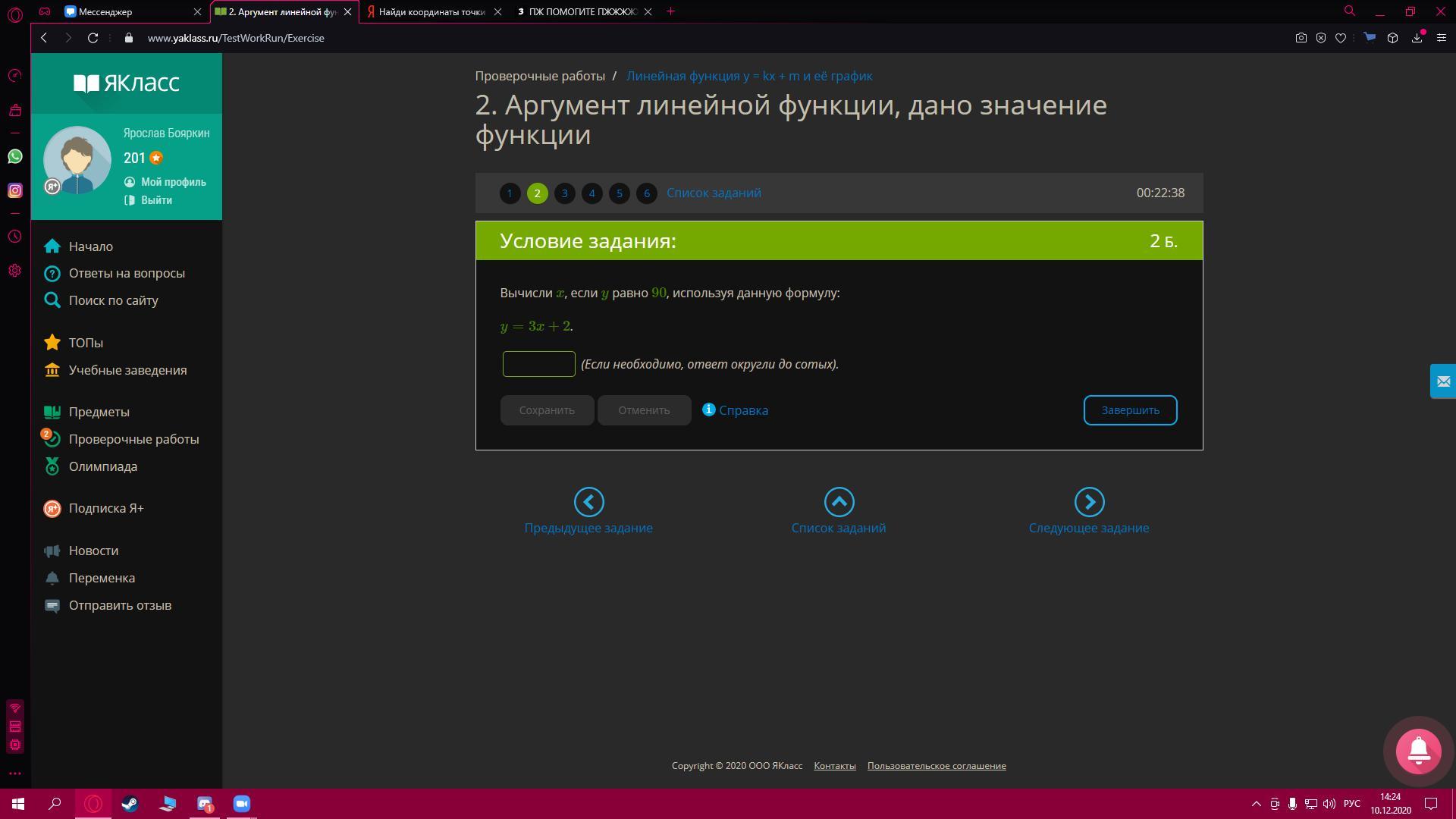Click the next task arrow icon
The image size is (1456, 819).
(1089, 502)
